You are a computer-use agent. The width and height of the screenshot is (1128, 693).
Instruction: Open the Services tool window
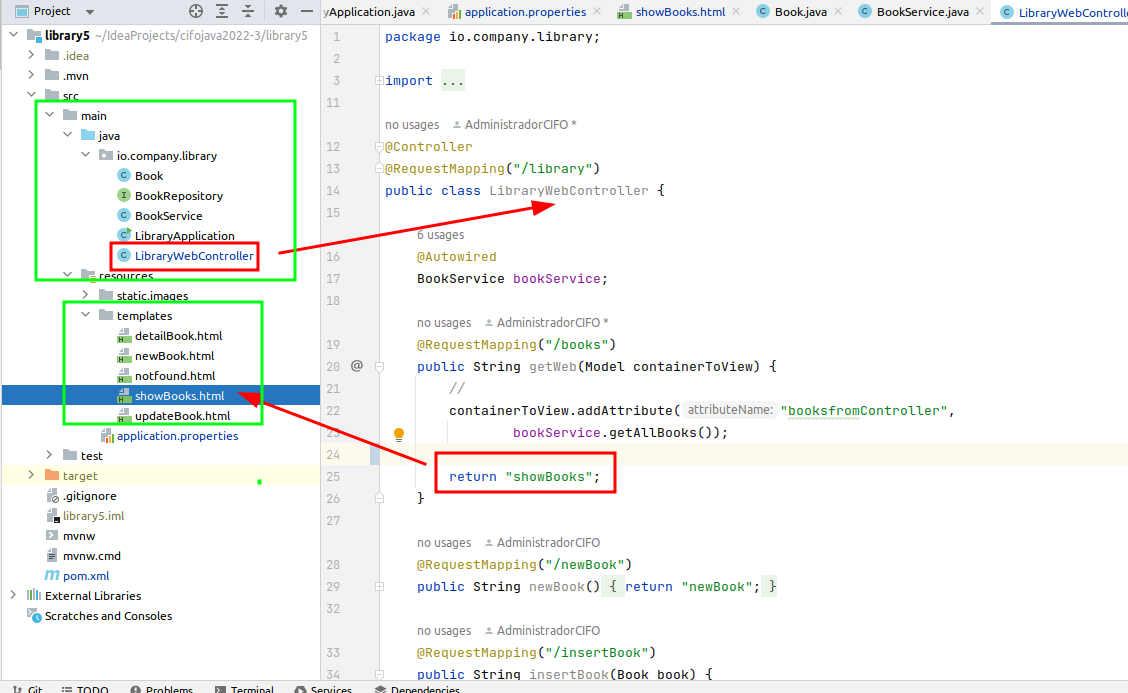click(x=323, y=688)
